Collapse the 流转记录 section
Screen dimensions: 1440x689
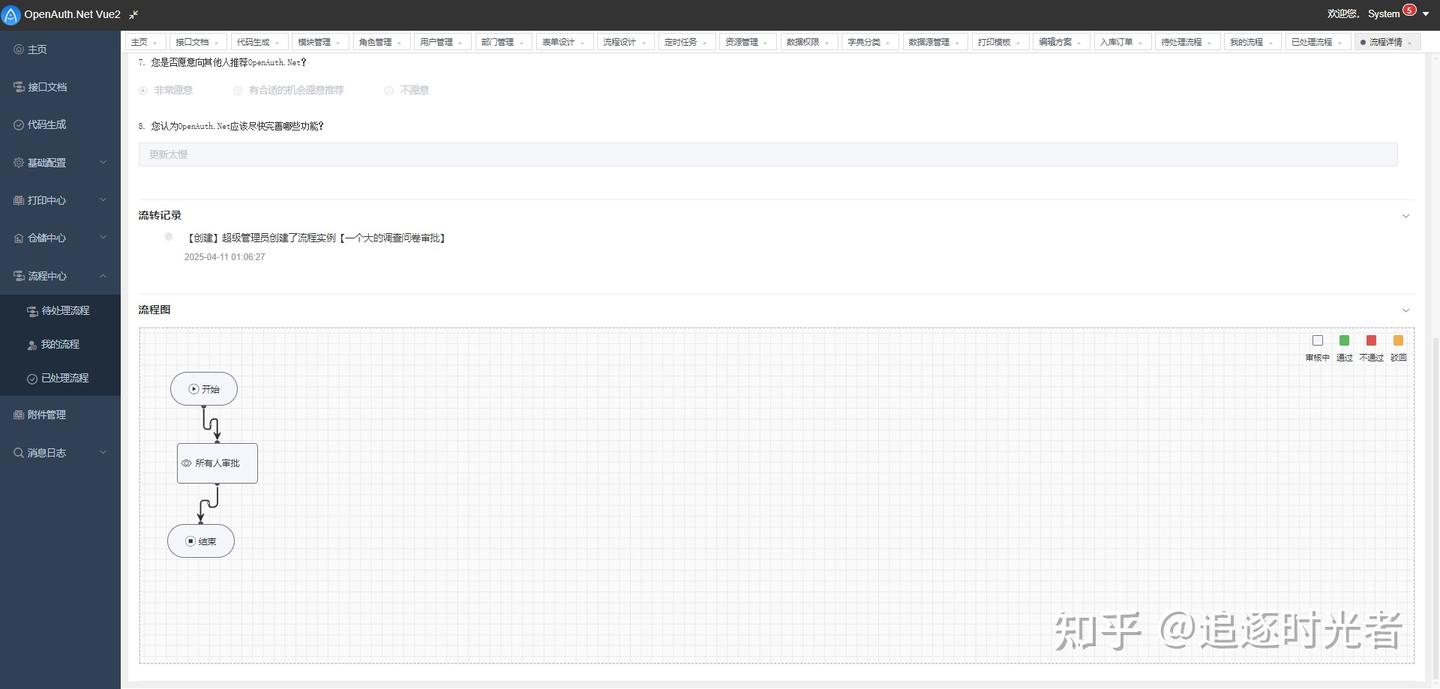pos(1405,214)
